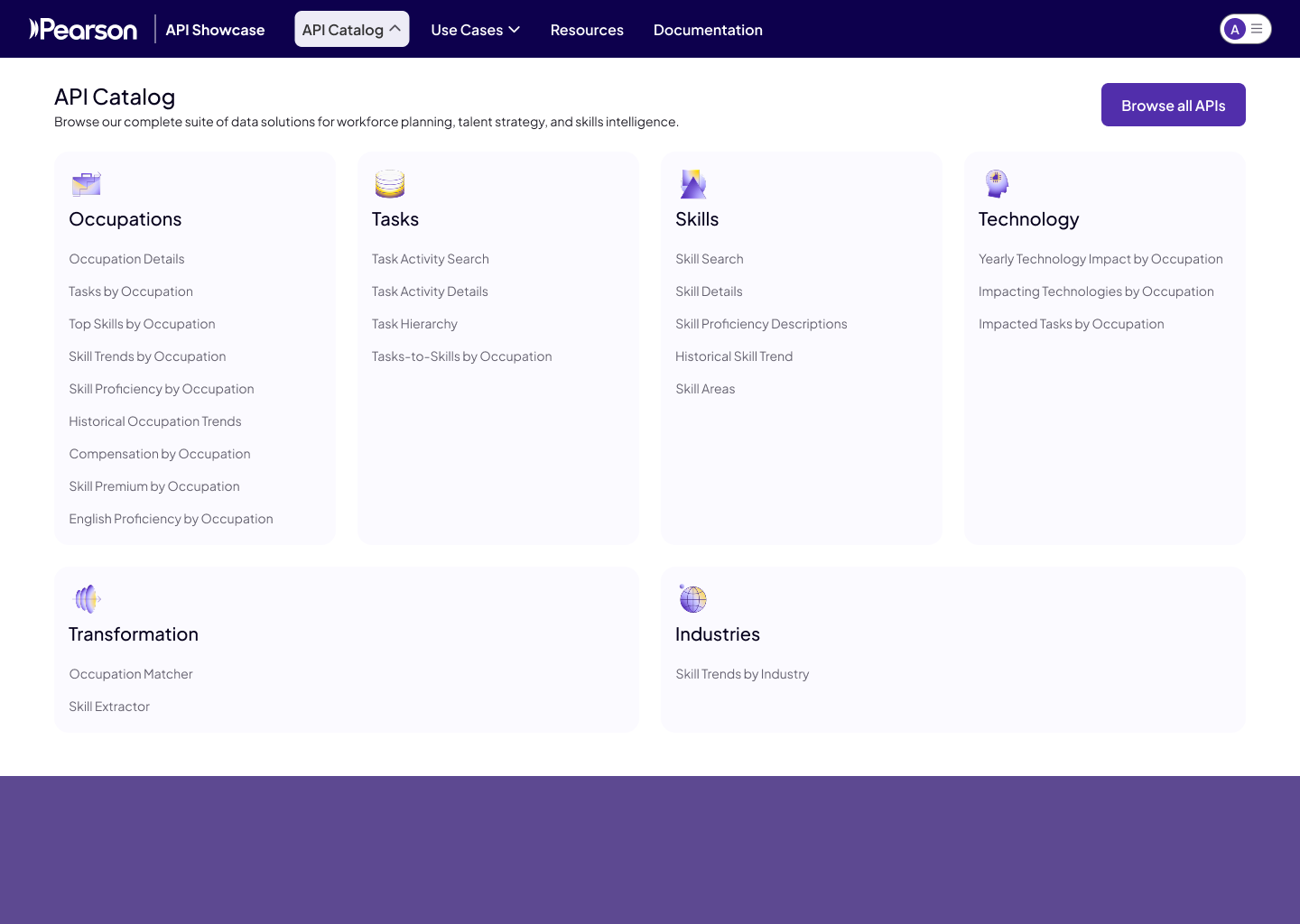1300x924 pixels.
Task: Open the Occupation Details link
Action: tap(126, 259)
